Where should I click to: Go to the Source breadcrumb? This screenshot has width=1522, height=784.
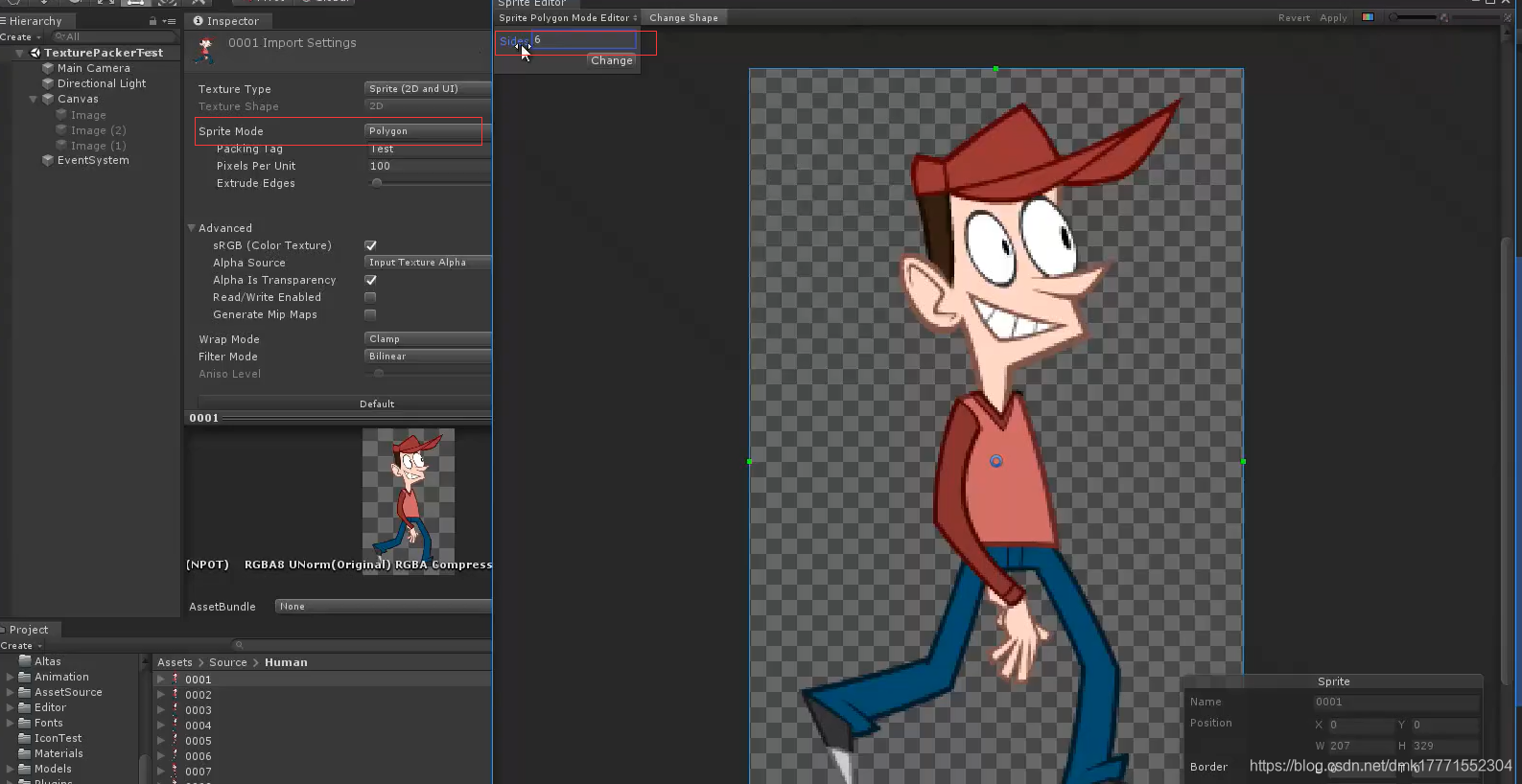(228, 662)
